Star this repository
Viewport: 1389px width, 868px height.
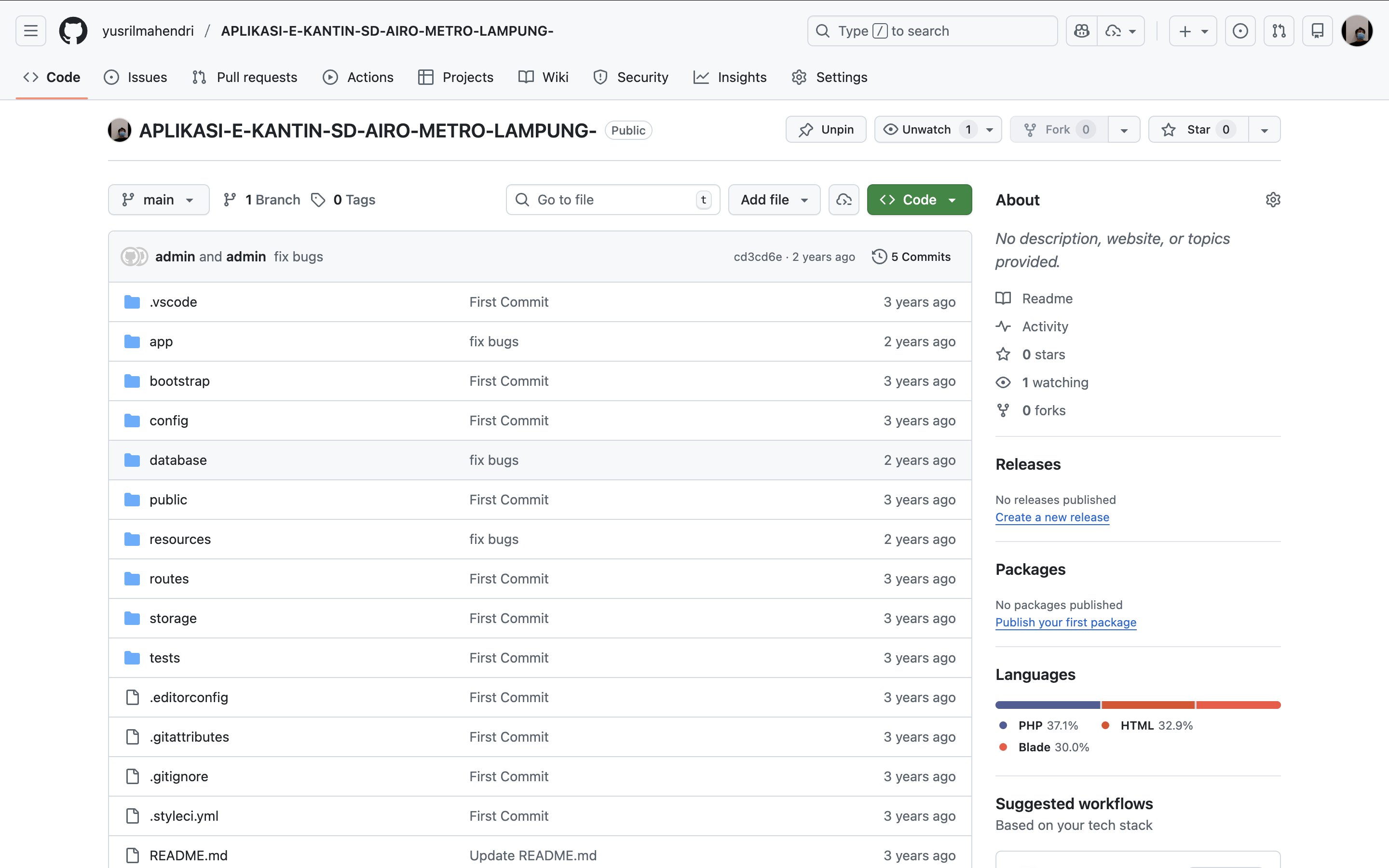click(x=1198, y=130)
